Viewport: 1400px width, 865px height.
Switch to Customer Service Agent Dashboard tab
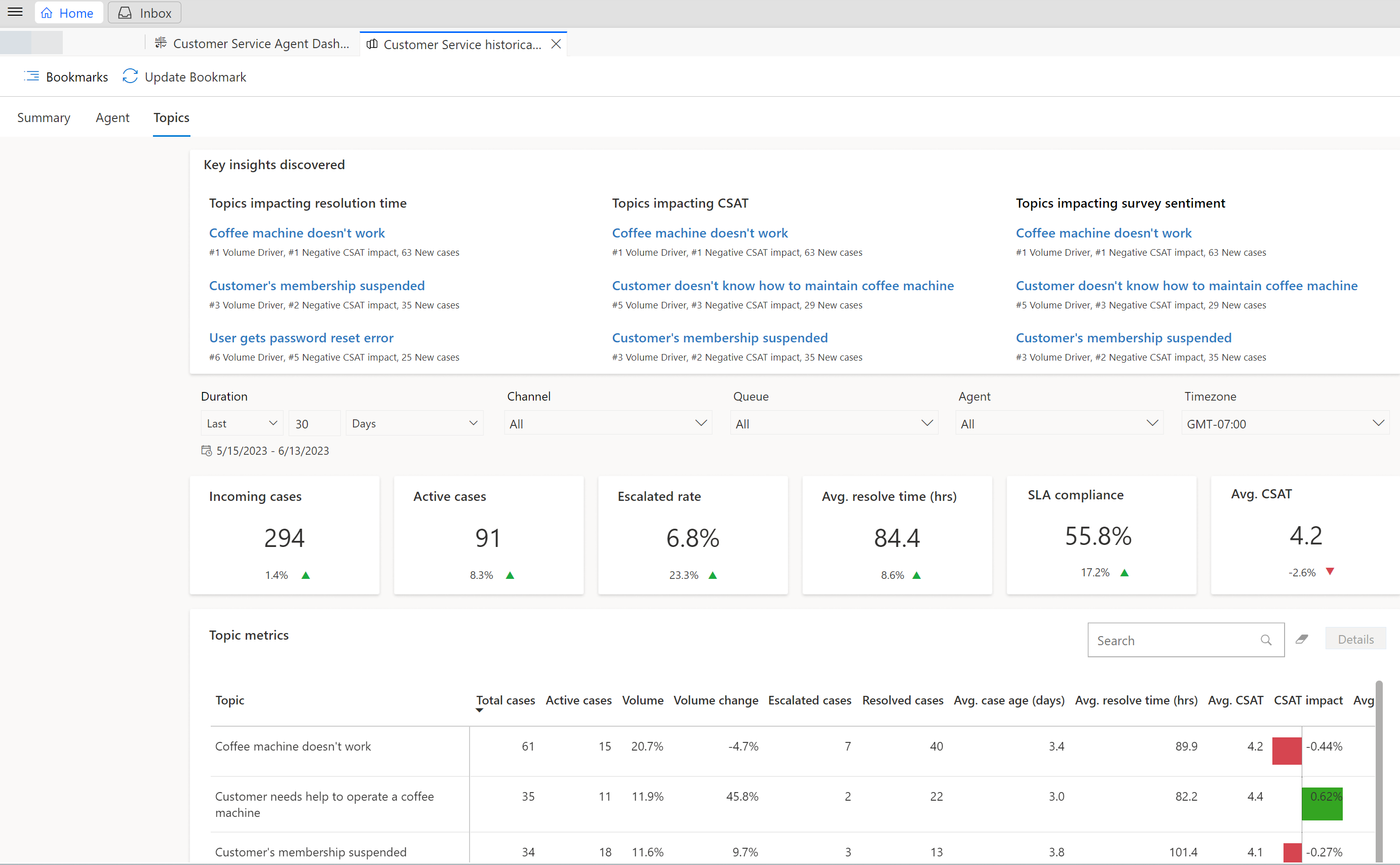pyautogui.click(x=252, y=44)
